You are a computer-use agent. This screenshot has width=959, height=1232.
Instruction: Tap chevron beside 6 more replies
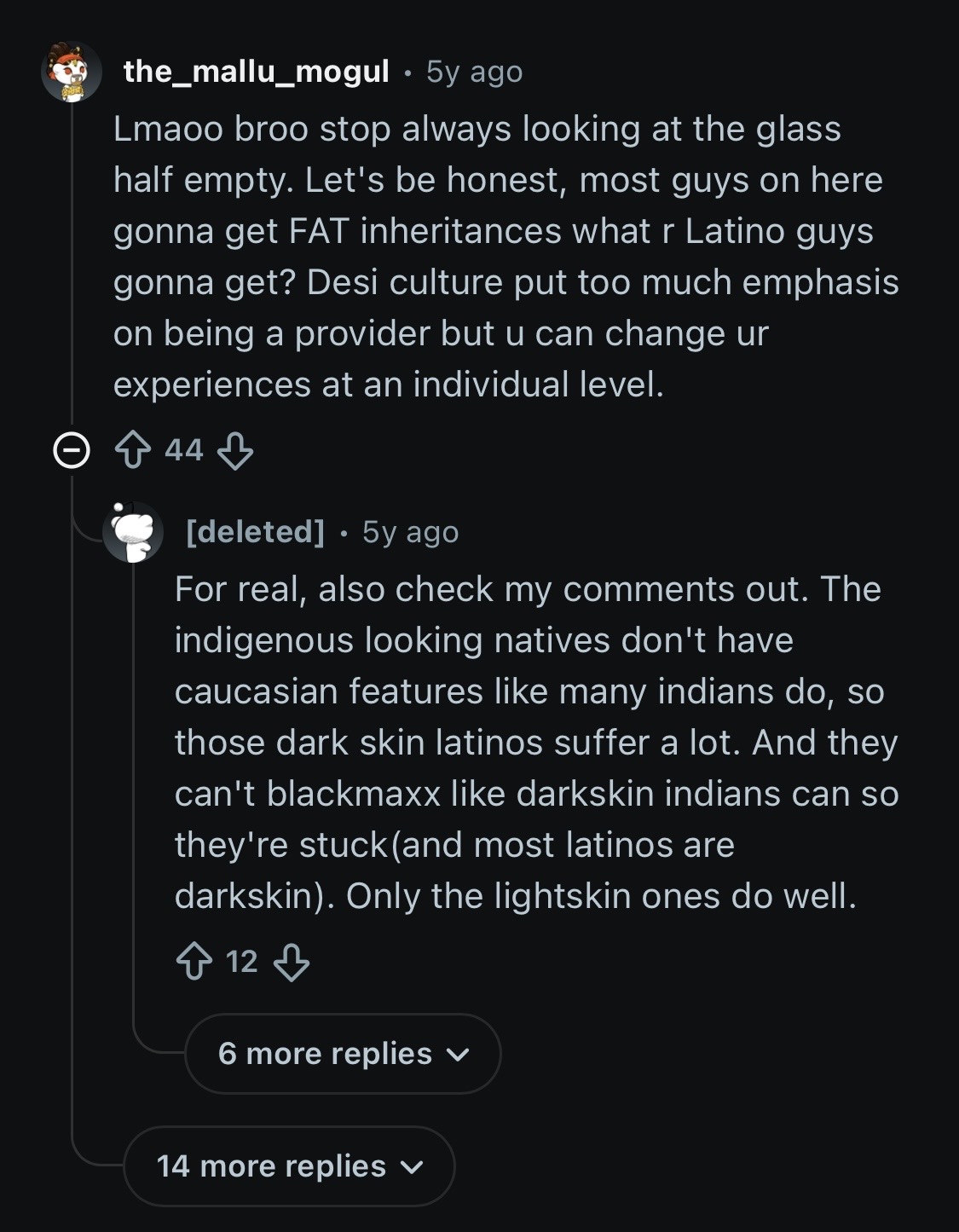tap(458, 1056)
